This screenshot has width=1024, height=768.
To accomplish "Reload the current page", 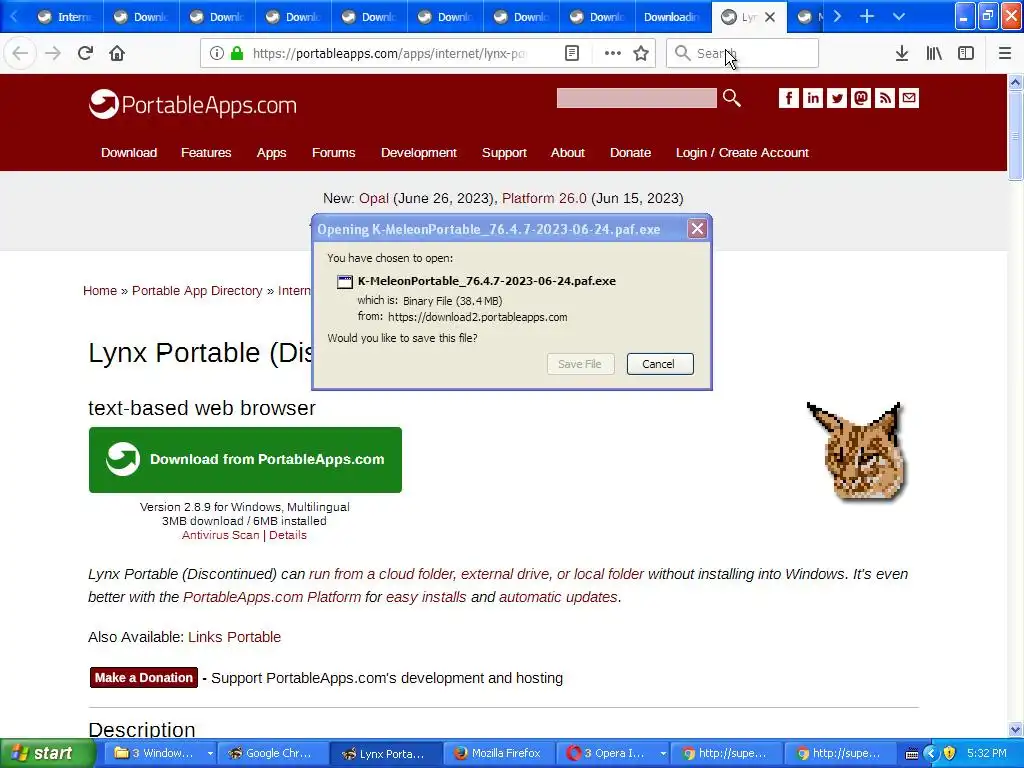I will pos(85,53).
